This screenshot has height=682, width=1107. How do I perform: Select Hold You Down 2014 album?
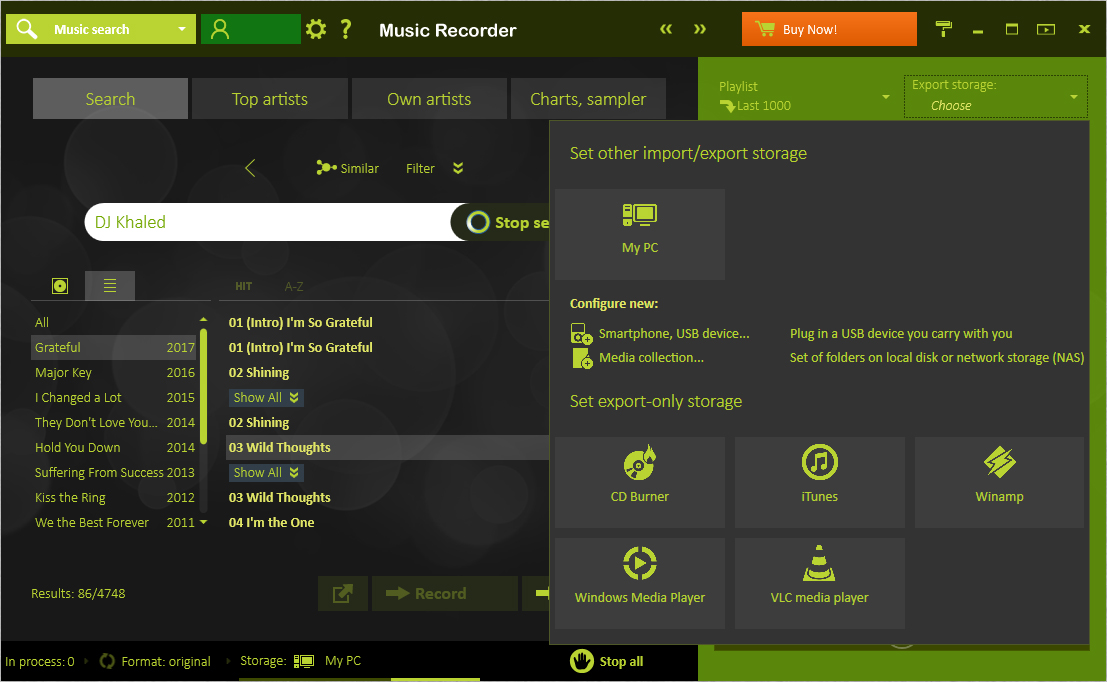(x=114, y=448)
